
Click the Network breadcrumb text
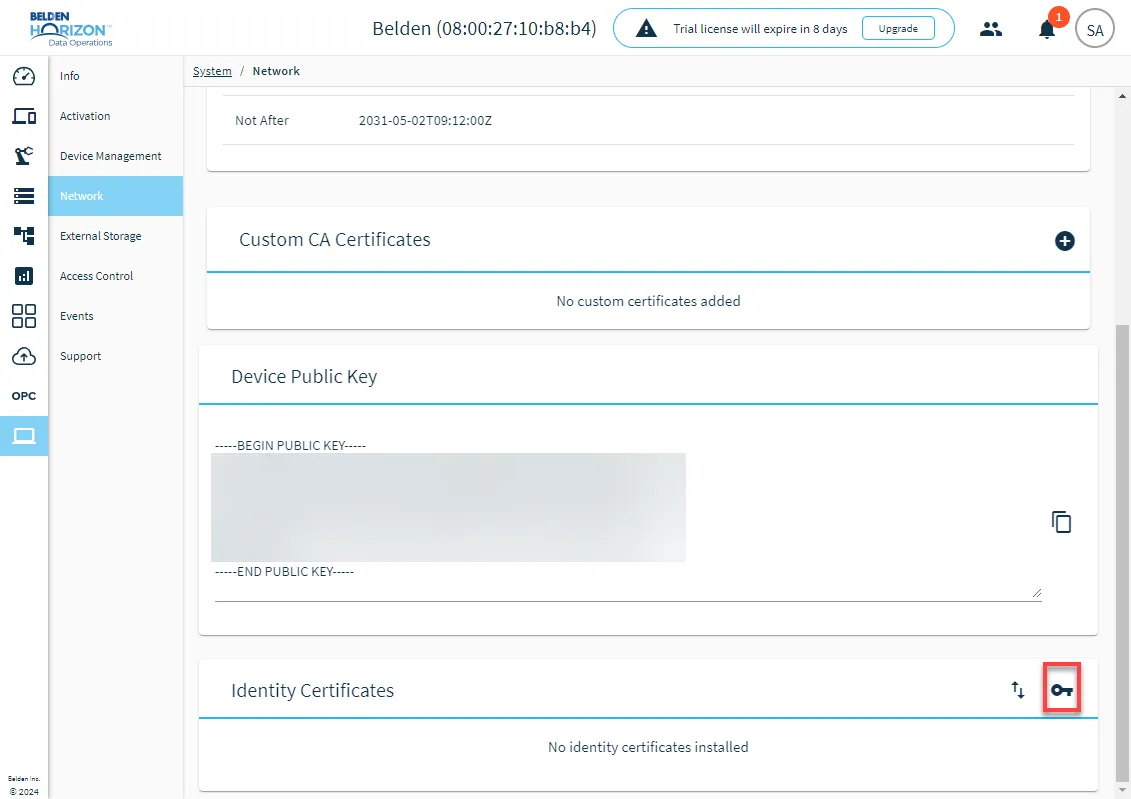[276, 71]
